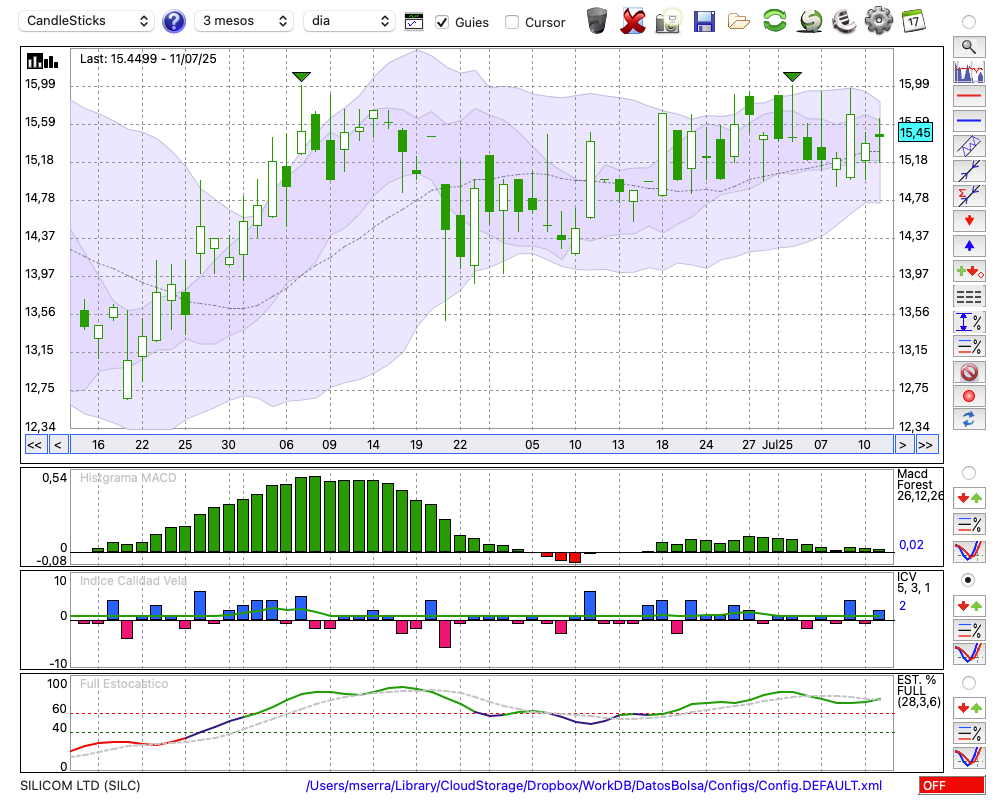This screenshot has width=1000, height=800.
Task: Click the volume profile chart tool icon
Action: click(x=969, y=71)
